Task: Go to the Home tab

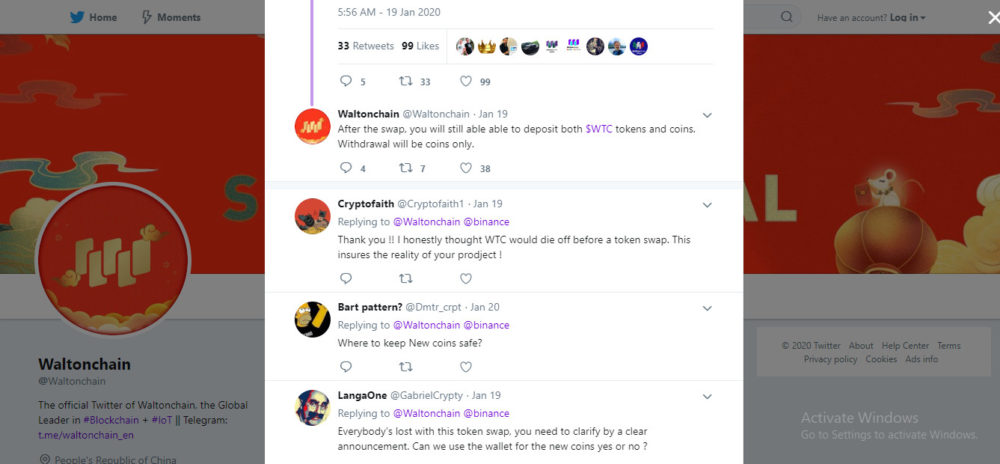Action: point(93,17)
